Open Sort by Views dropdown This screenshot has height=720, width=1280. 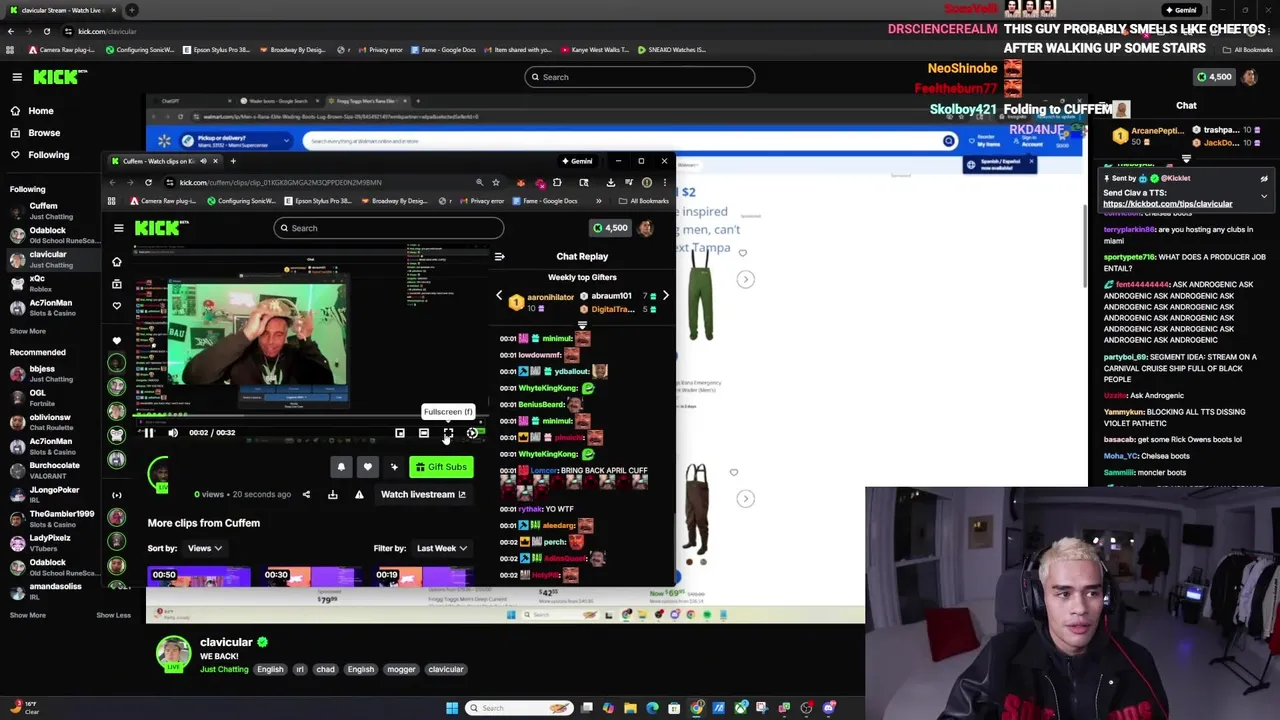click(205, 548)
